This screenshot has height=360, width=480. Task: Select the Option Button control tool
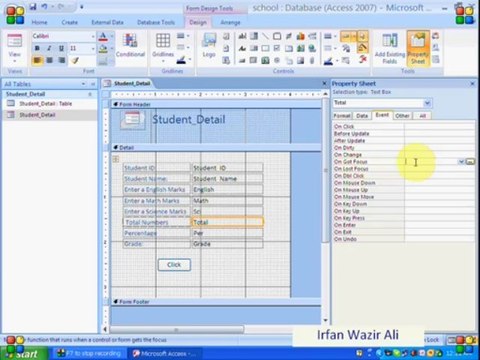click(277, 60)
